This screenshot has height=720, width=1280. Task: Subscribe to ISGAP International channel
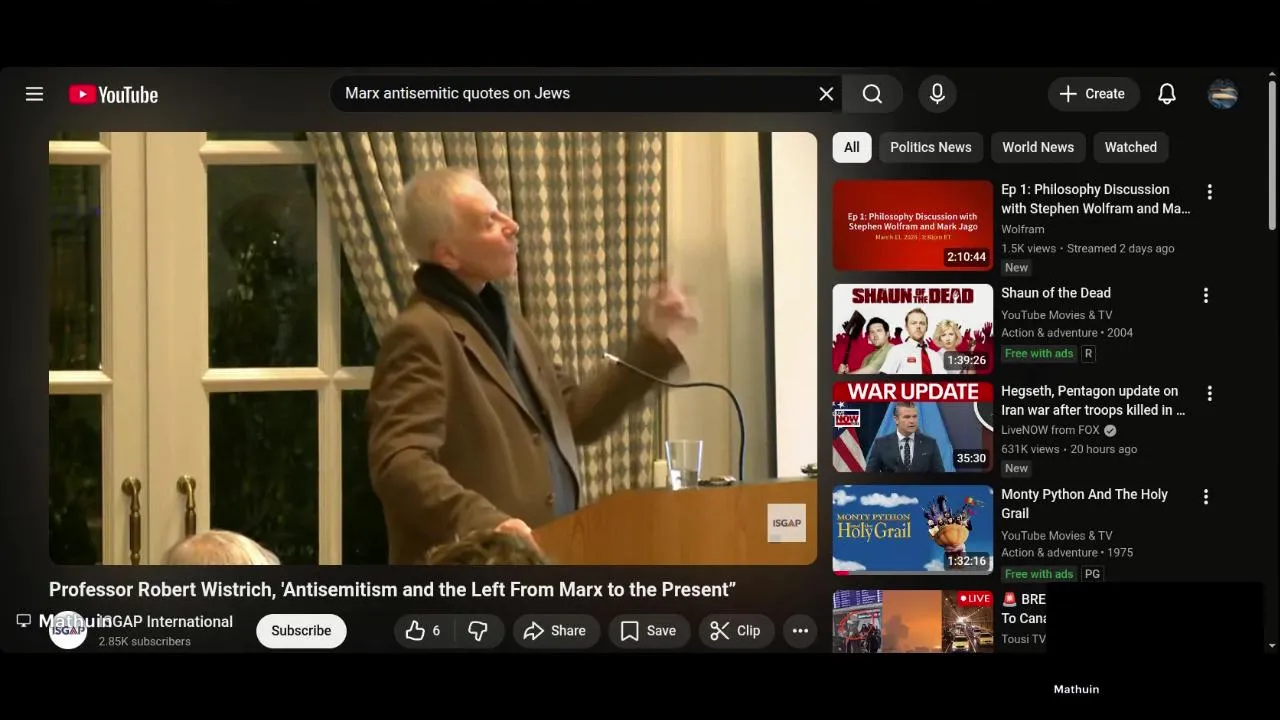tap(301, 631)
